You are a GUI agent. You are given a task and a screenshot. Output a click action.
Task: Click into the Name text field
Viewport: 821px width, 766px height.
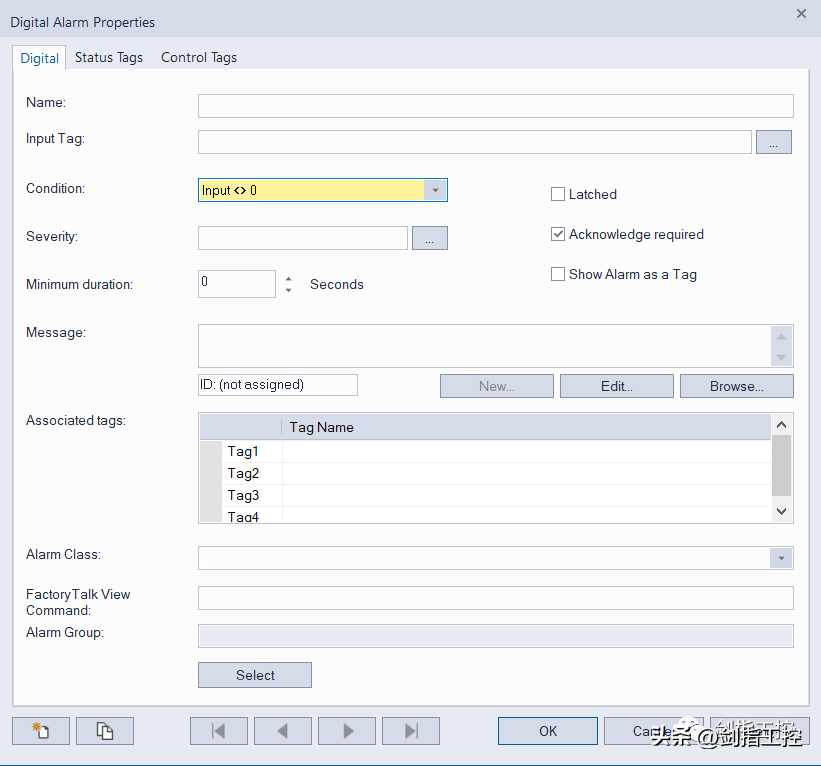point(495,106)
